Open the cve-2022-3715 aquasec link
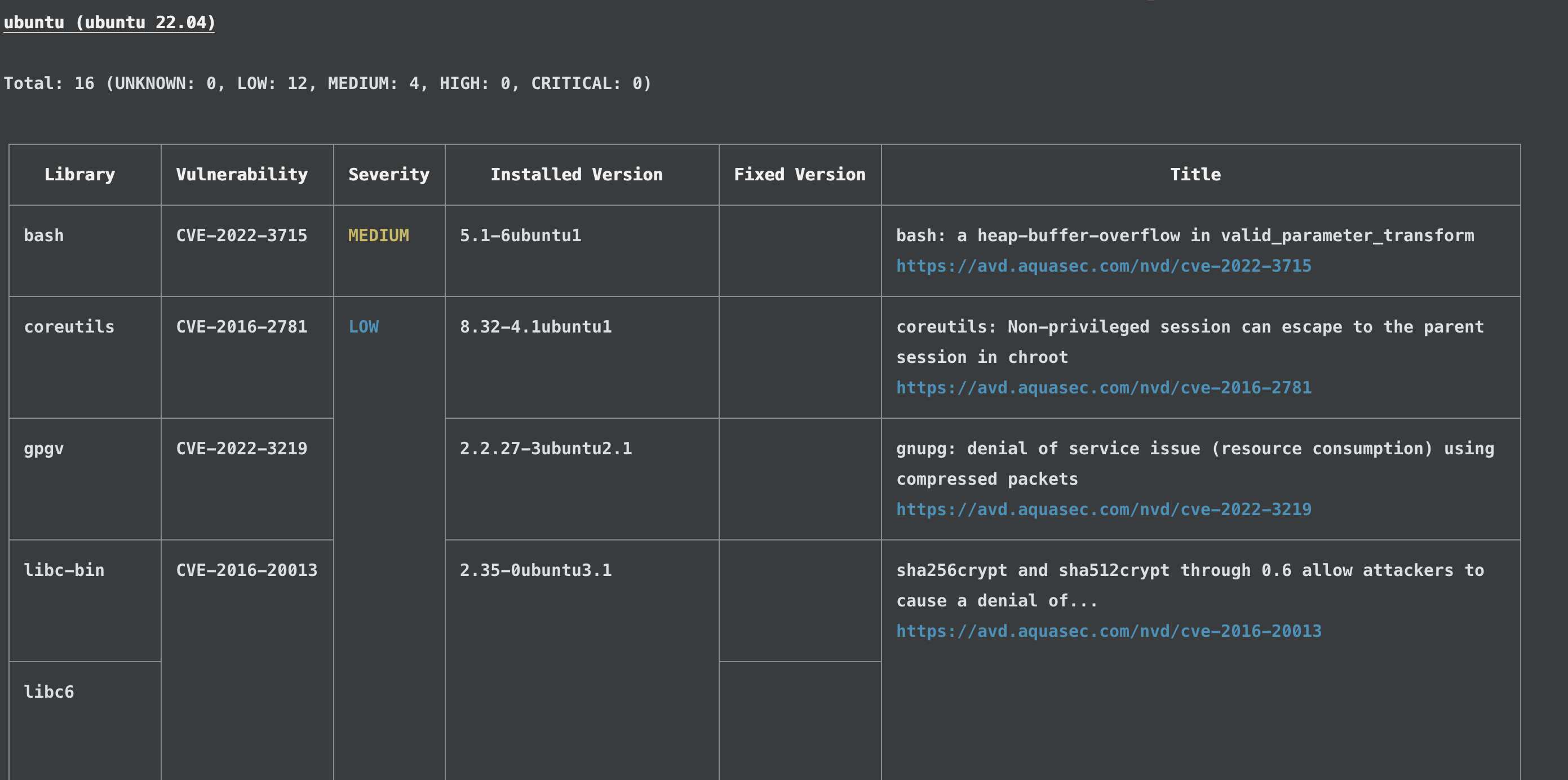 click(x=1103, y=266)
